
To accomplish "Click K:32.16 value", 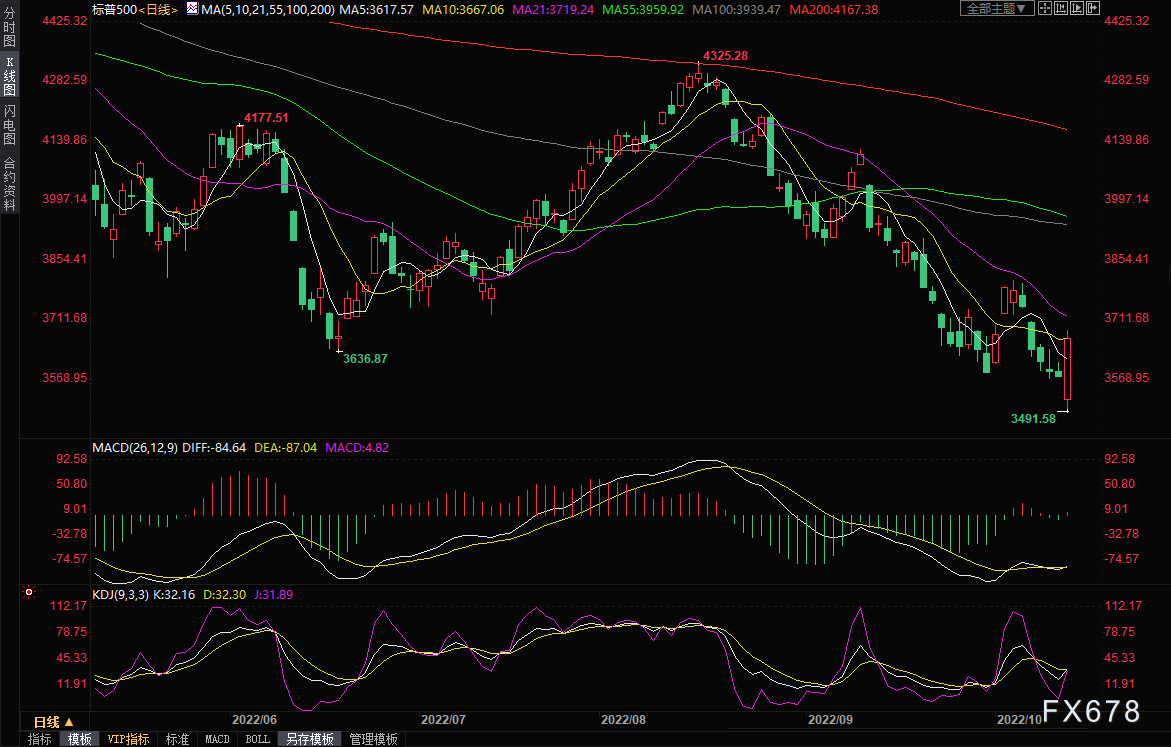I will pos(174,595).
